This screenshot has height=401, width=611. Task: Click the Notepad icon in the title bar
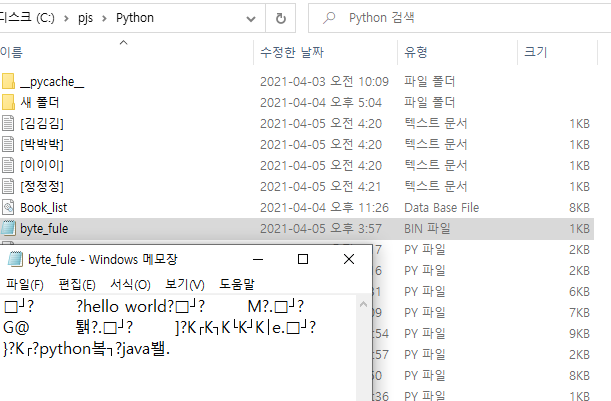(15, 259)
